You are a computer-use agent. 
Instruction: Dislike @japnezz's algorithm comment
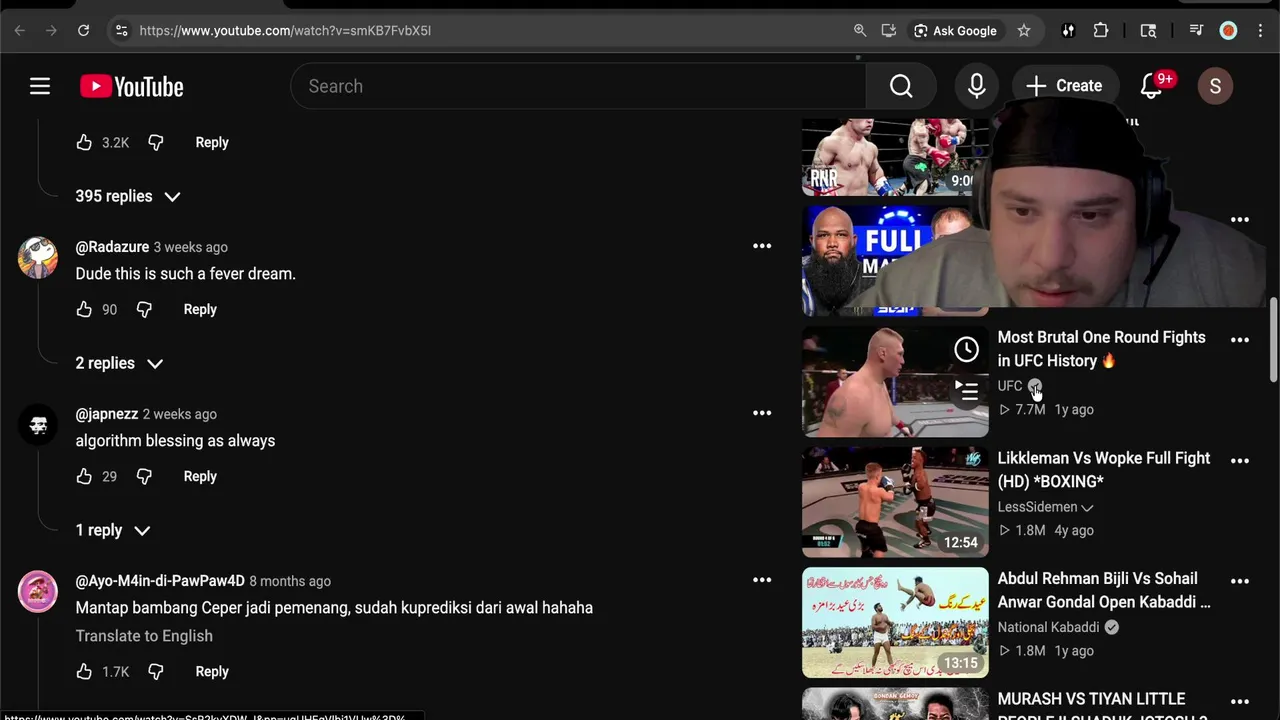coord(144,476)
